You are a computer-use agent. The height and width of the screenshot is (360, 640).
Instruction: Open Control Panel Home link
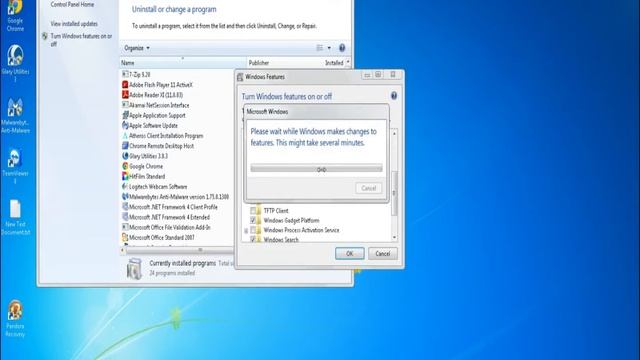(x=72, y=4)
